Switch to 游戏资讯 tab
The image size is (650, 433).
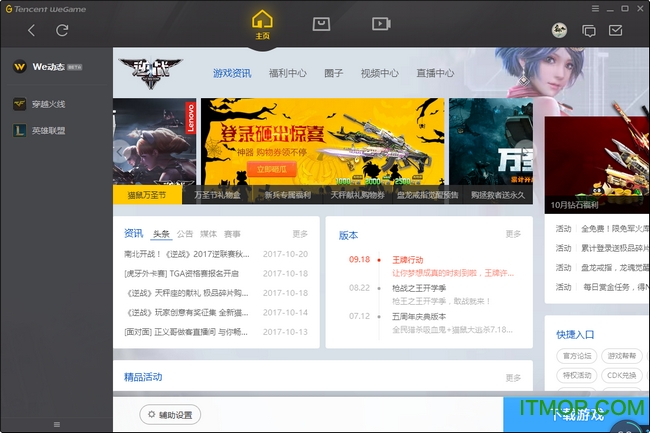[232, 73]
